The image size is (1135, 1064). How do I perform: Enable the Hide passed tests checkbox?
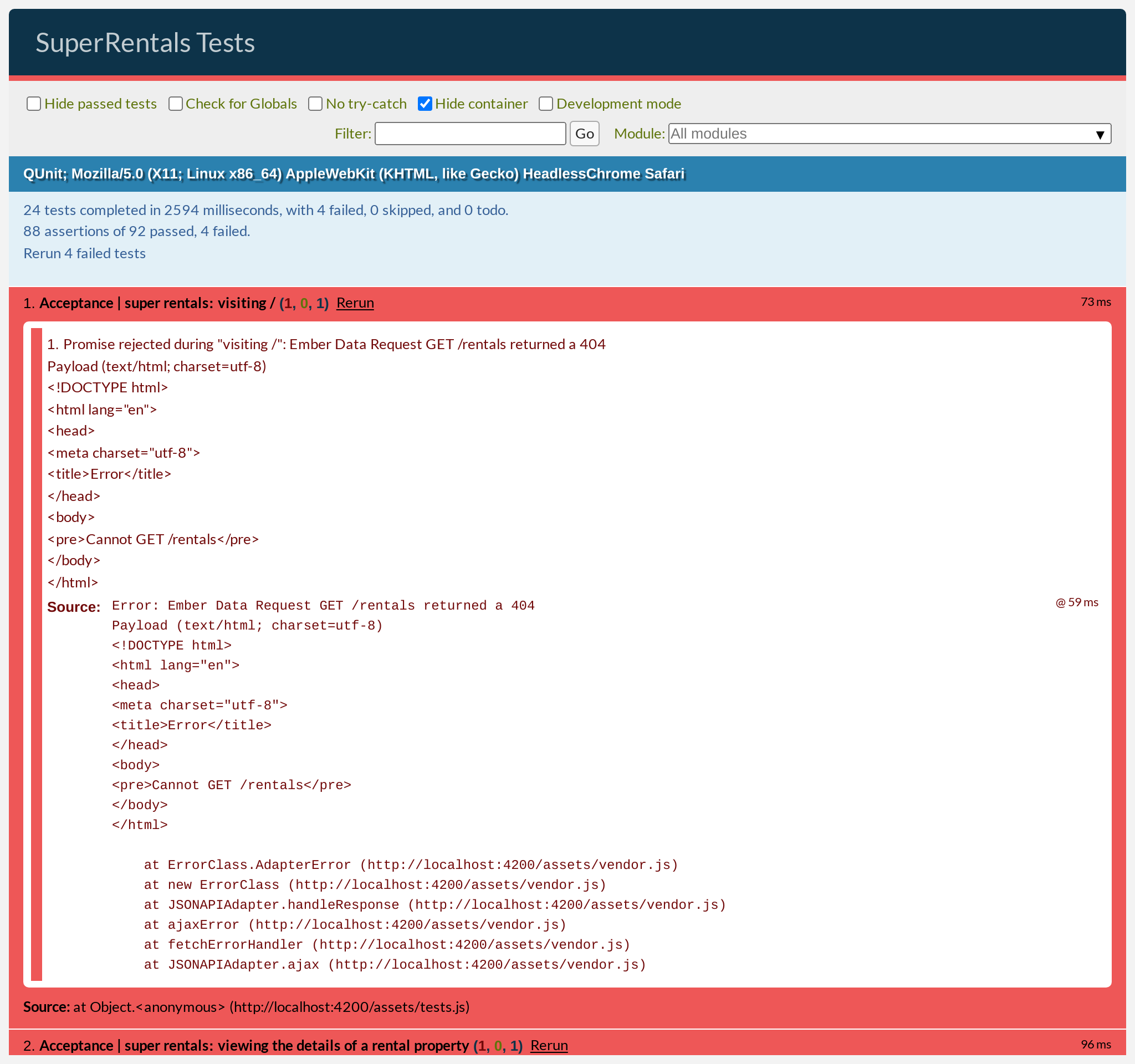[x=34, y=104]
